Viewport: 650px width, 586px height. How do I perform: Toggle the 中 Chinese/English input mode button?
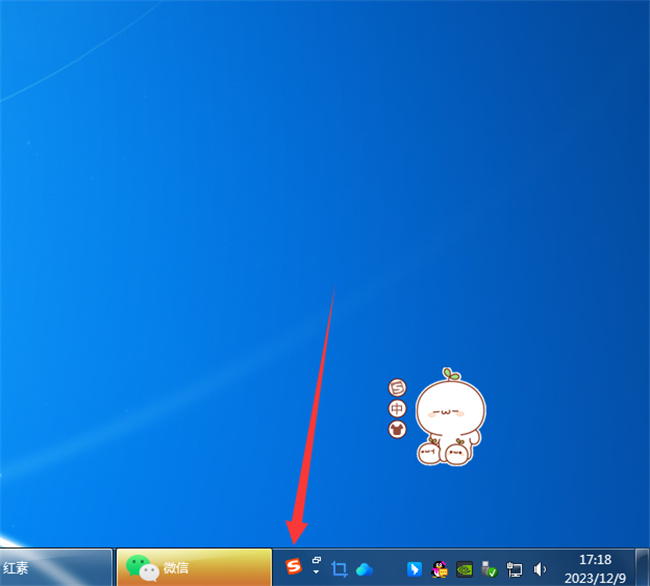[x=397, y=409]
